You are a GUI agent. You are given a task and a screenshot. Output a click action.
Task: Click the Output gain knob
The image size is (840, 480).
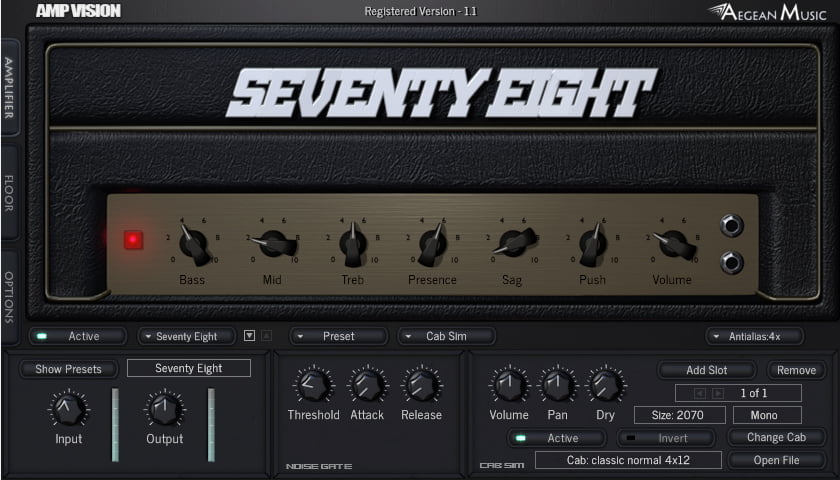165,409
